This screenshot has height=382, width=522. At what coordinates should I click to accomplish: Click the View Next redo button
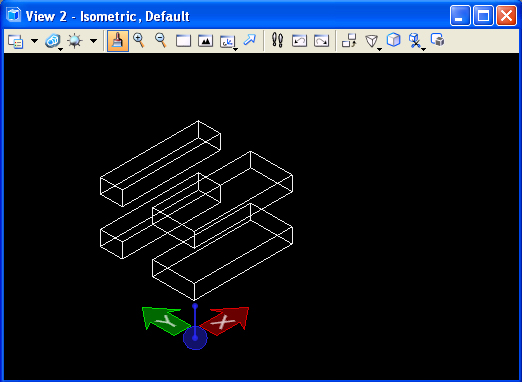click(x=321, y=41)
